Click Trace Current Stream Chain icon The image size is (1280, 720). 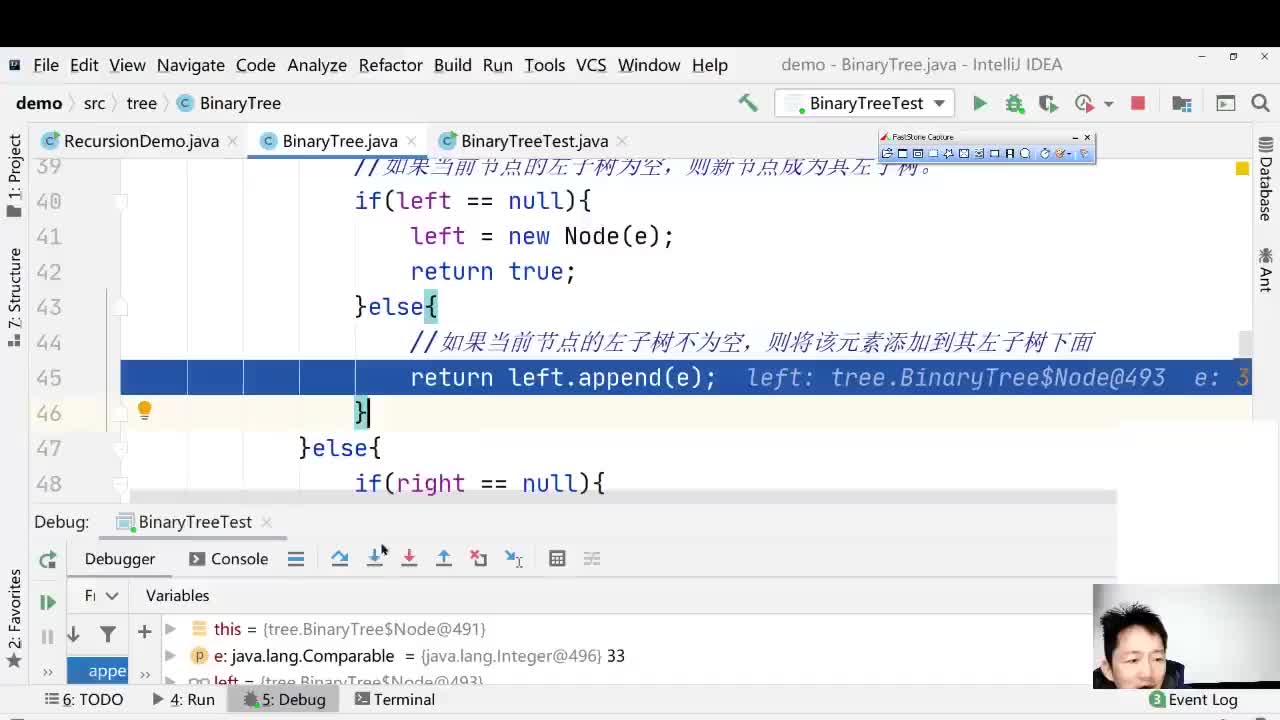pos(592,559)
